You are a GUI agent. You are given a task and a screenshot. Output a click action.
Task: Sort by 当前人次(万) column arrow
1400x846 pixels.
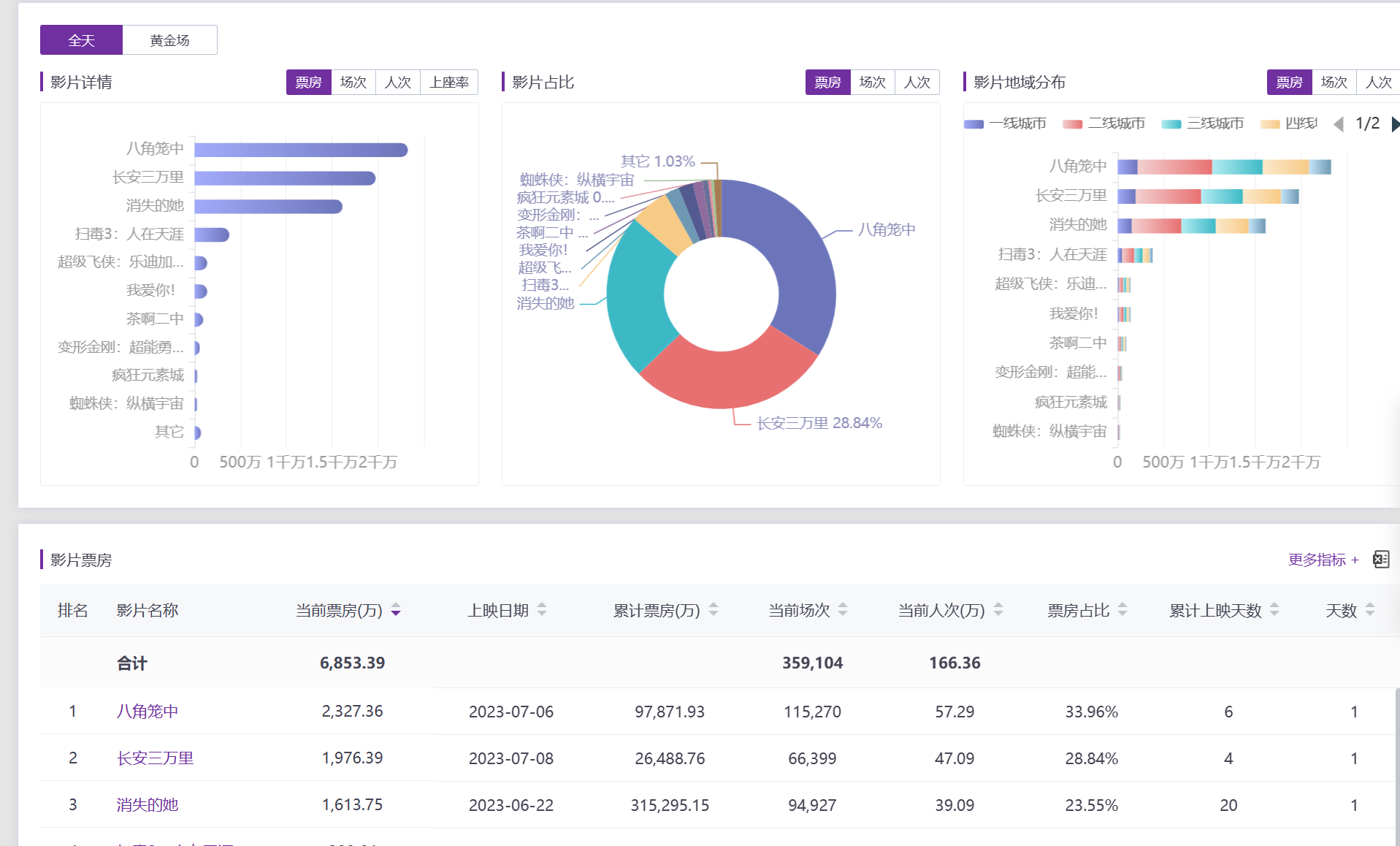pyautogui.click(x=998, y=610)
